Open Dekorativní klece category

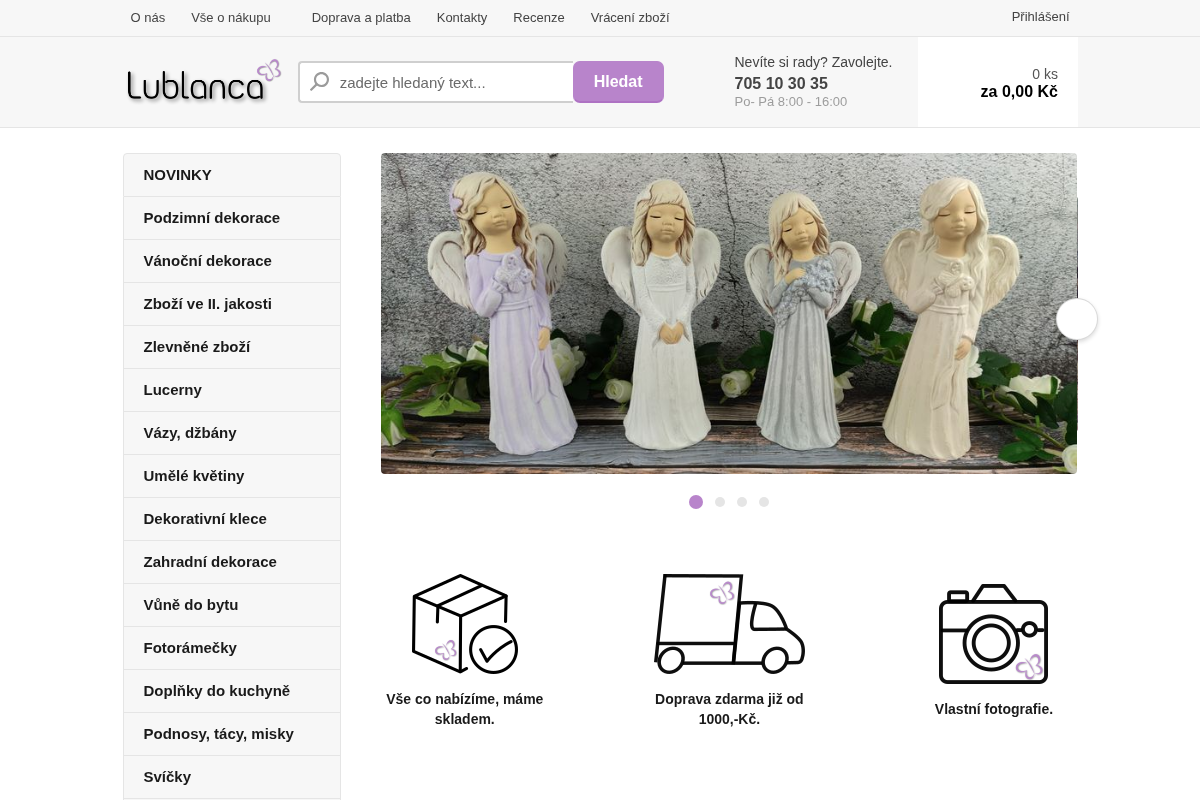click(232, 519)
